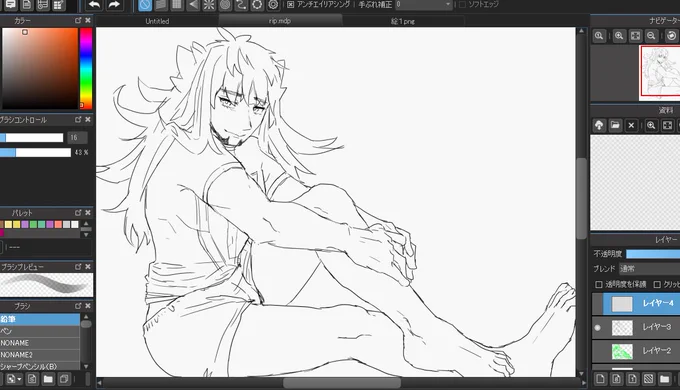The height and width of the screenshot is (390, 680).
Task: Undock the パレット panel with its pop-out icon
Action: tap(78, 213)
